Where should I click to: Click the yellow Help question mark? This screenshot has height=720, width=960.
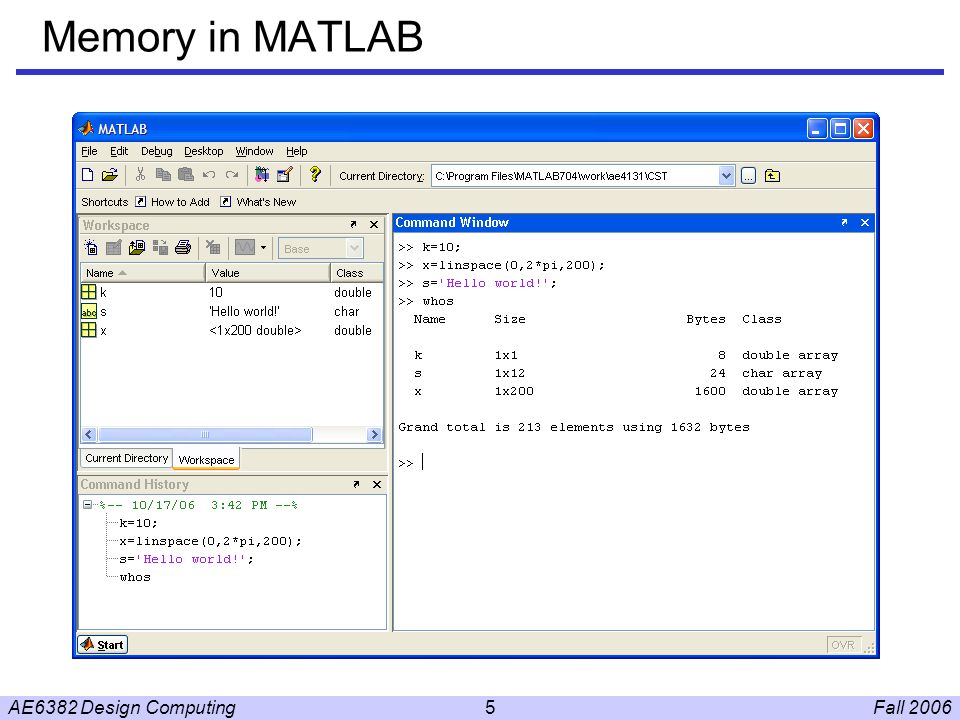click(315, 175)
